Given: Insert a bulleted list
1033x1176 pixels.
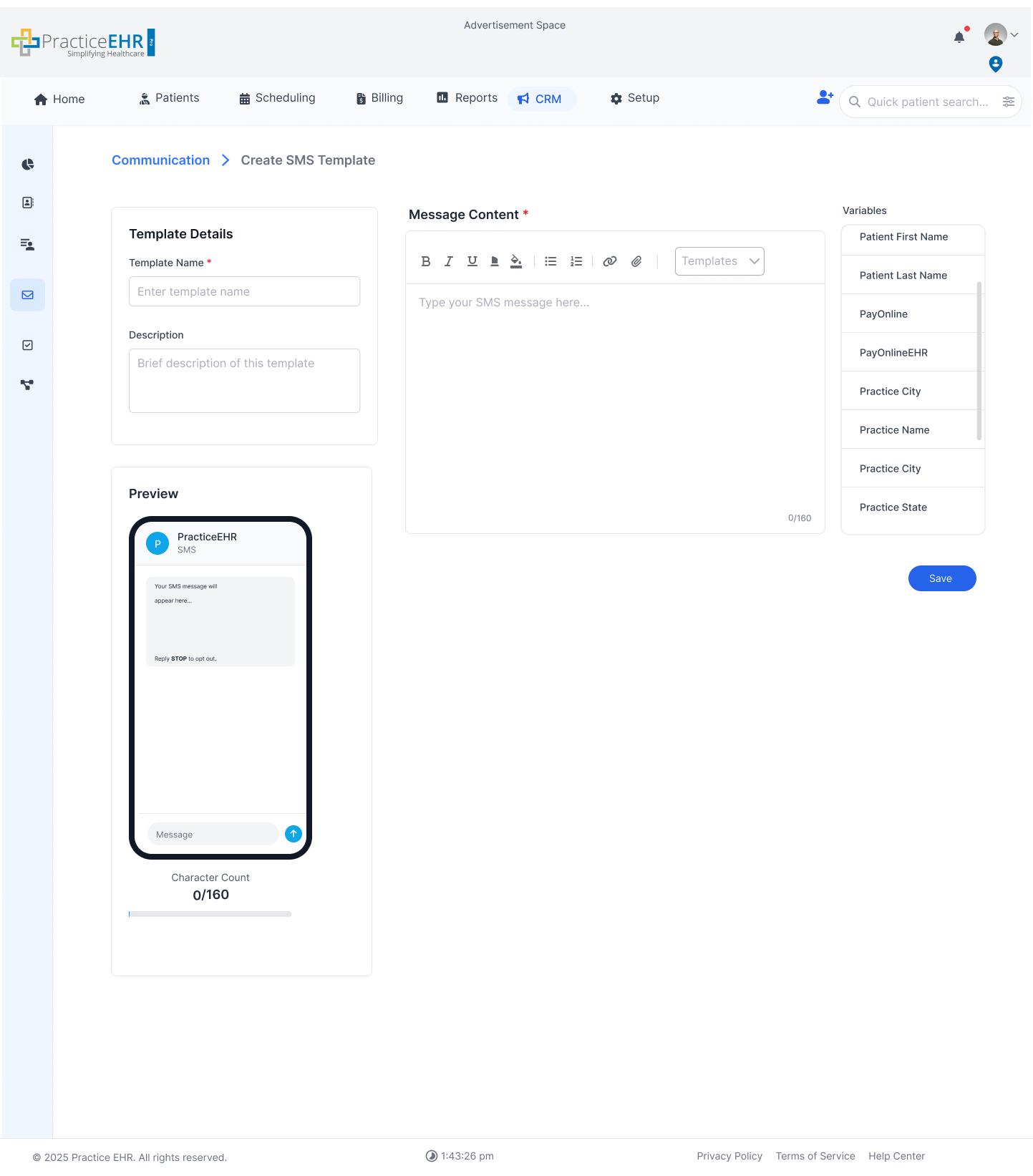Looking at the screenshot, I should point(551,261).
